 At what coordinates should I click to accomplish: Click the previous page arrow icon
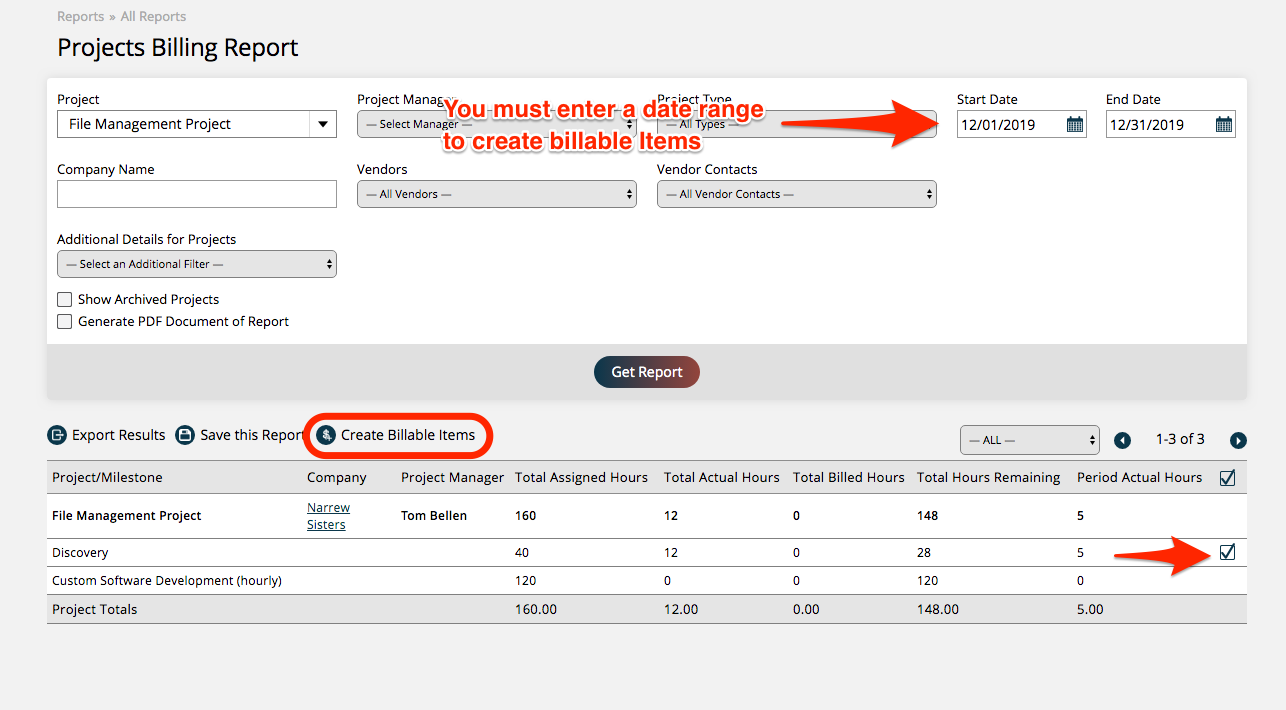(1122, 439)
